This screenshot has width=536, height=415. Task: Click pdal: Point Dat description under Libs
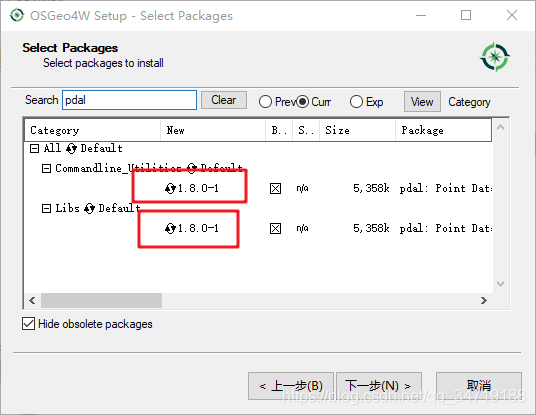[x=446, y=228]
